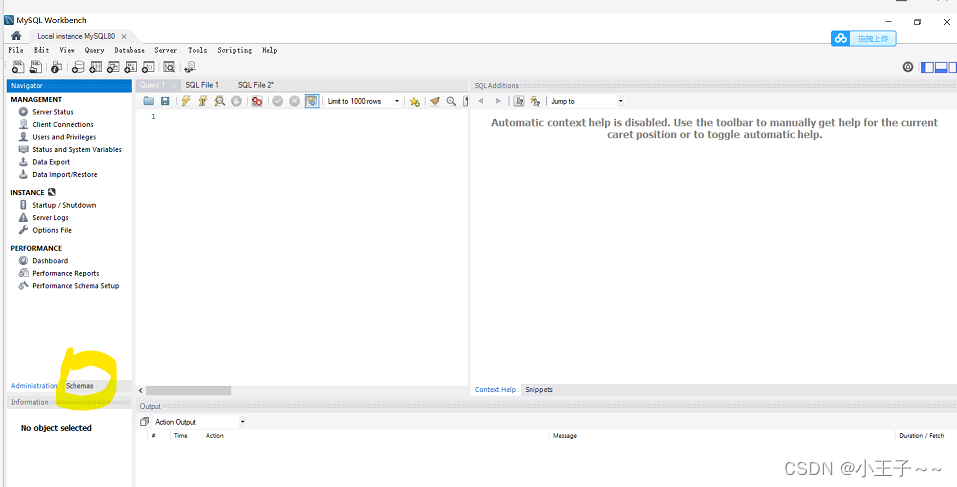Create a new view icon
Screen dimensions: 957x487
click(114, 67)
